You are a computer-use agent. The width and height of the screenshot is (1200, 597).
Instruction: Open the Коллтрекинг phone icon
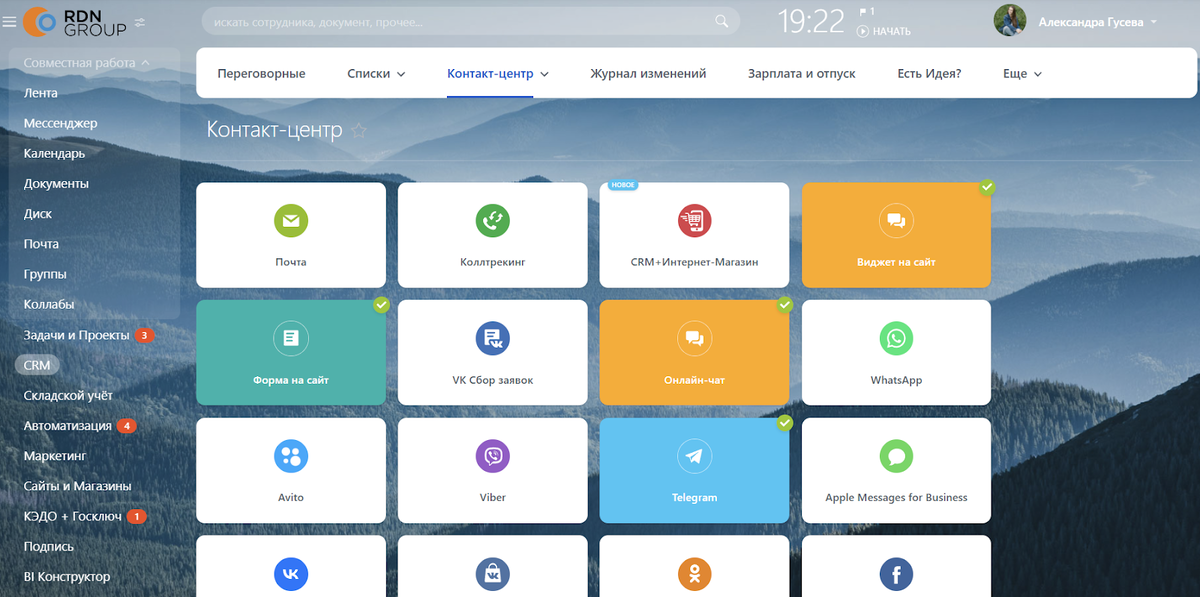[x=493, y=220]
